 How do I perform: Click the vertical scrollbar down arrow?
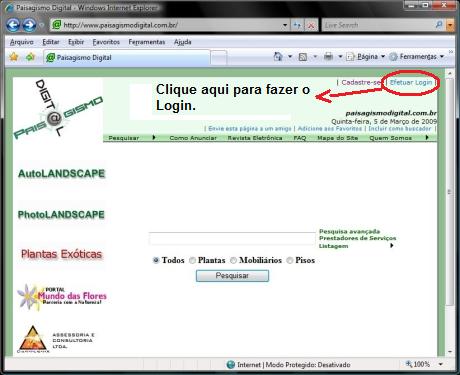click(450, 352)
